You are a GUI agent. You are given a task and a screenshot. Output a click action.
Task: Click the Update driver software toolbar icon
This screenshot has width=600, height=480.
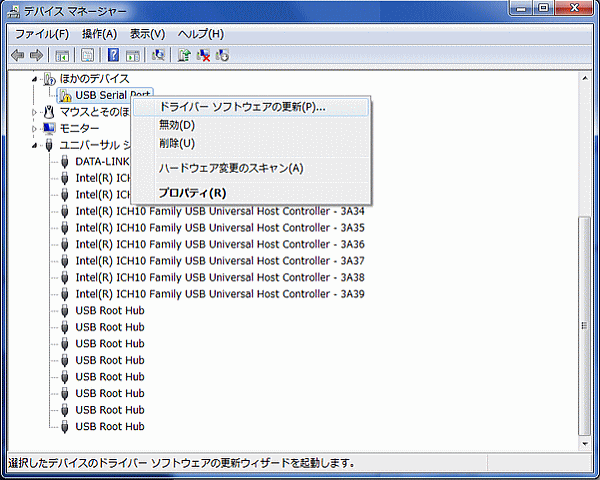point(184,56)
